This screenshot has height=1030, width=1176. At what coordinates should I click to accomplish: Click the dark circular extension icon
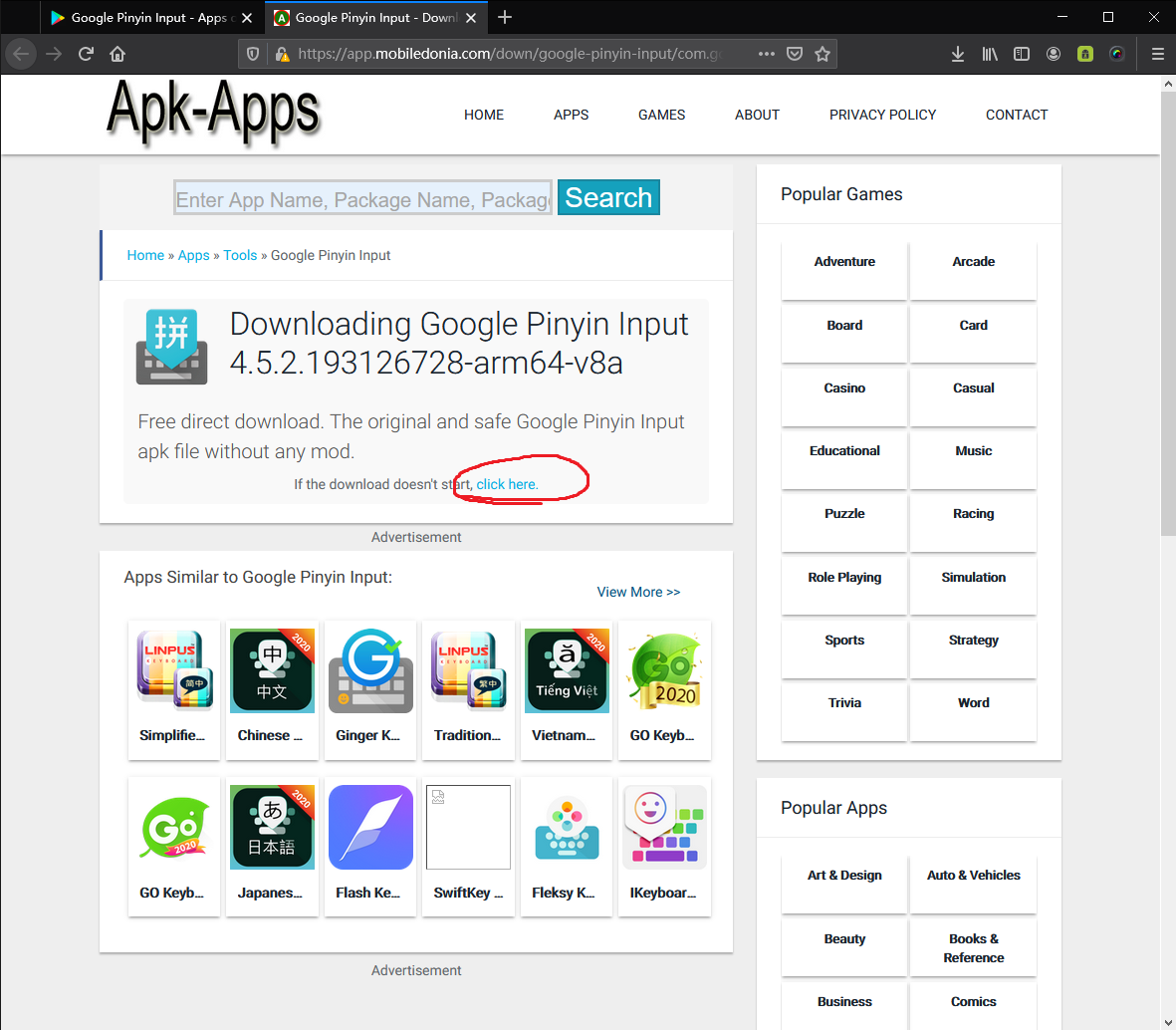tap(1116, 54)
